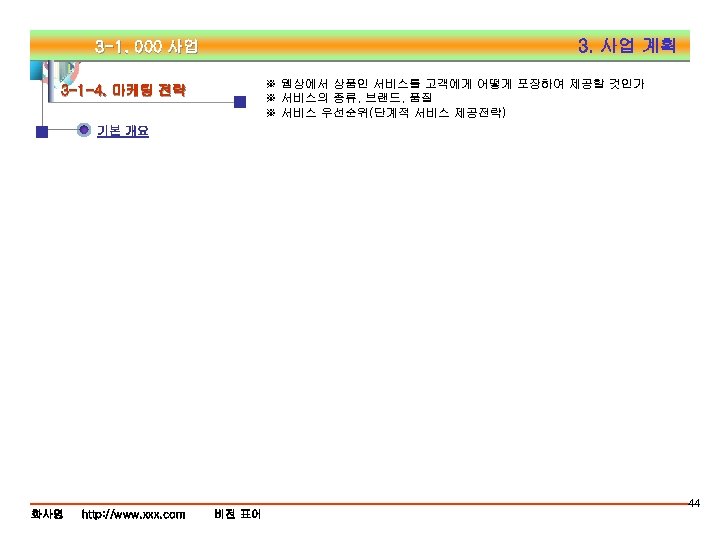Select the 3-1. 000 사업 header title
This screenshot has width=720, height=540.
tap(146, 46)
